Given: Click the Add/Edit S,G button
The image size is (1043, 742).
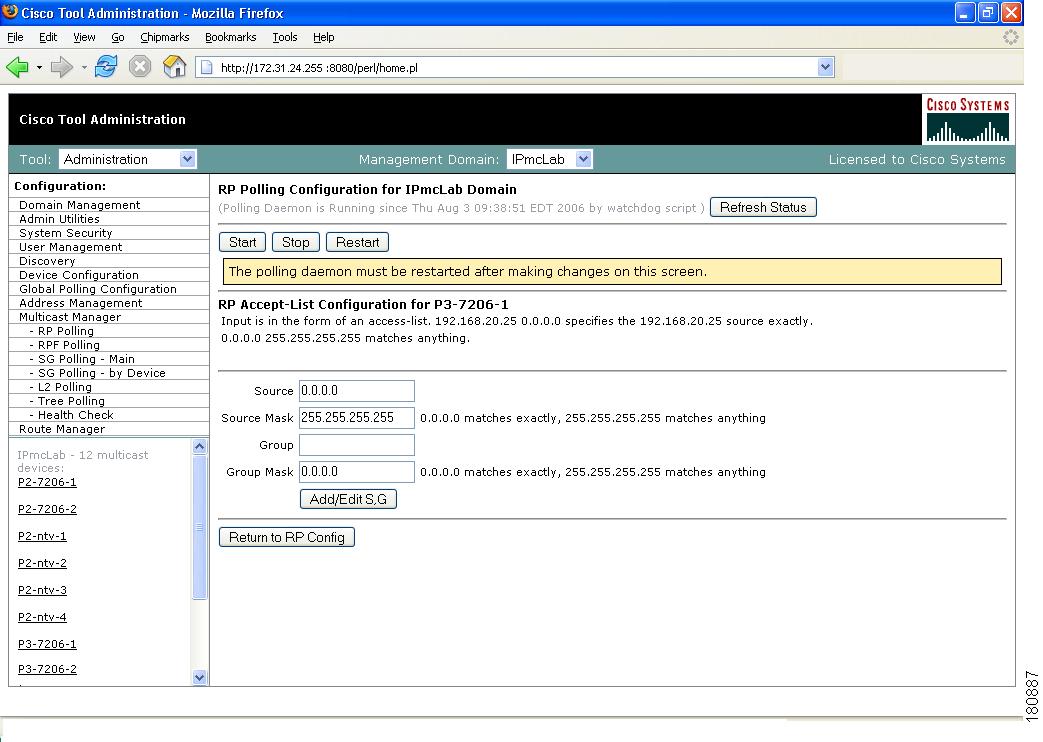Looking at the screenshot, I should coord(348,499).
